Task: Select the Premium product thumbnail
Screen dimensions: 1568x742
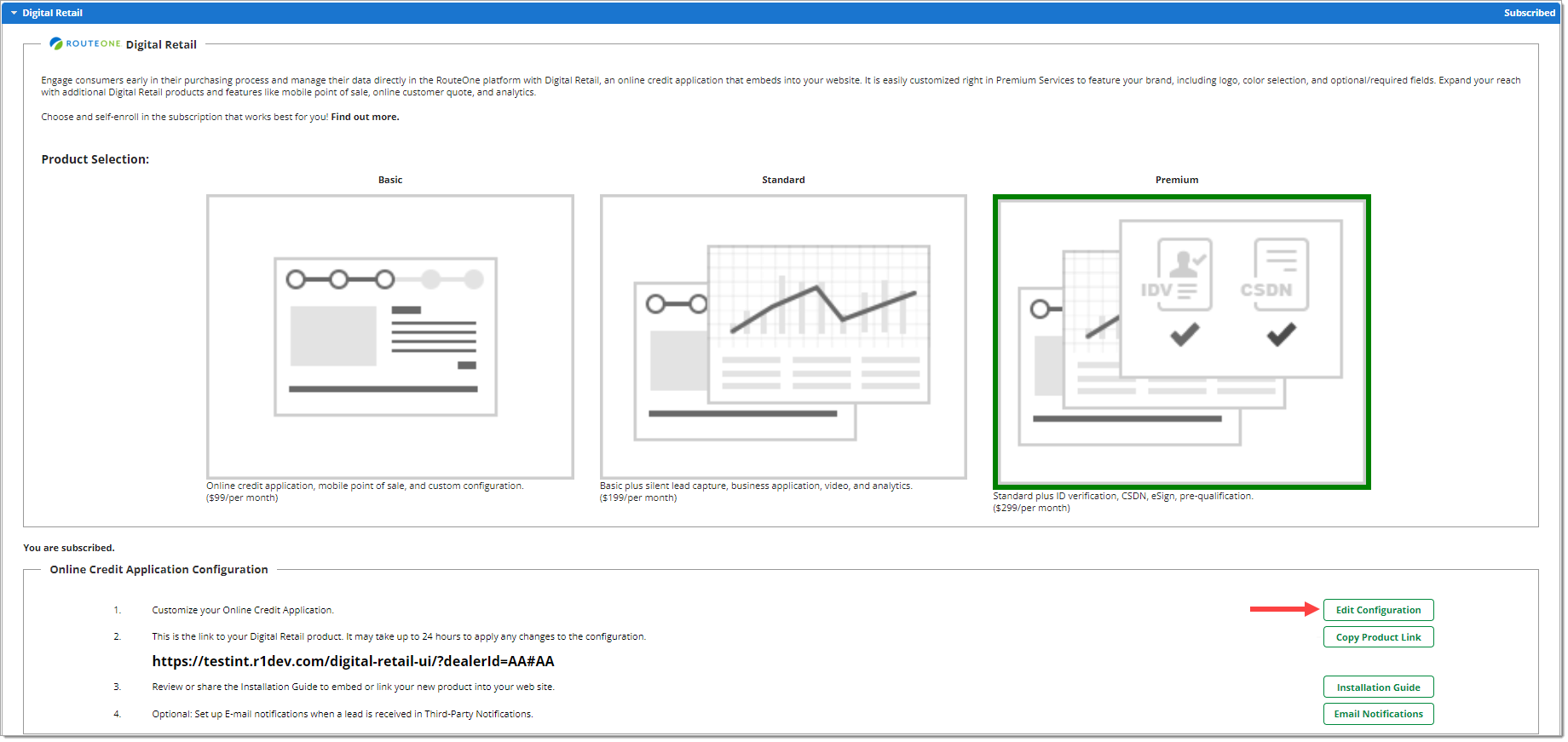Action: click(x=1181, y=342)
